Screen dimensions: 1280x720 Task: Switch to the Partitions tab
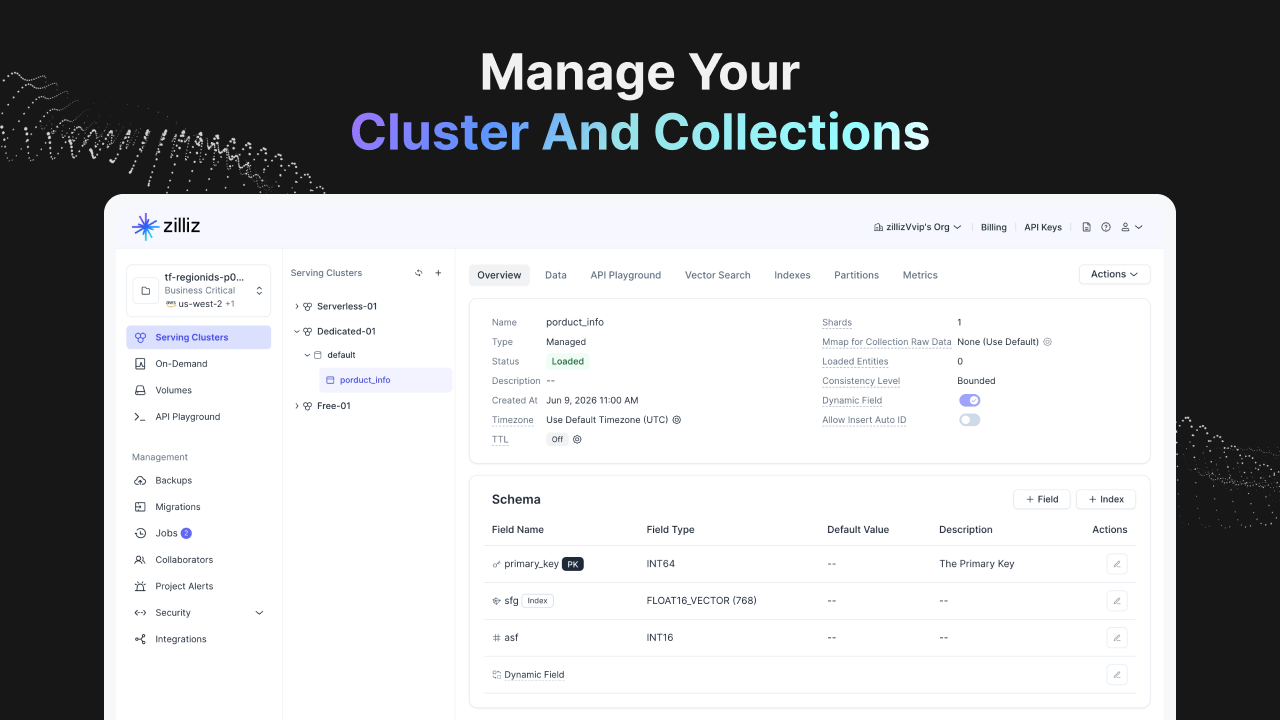[856, 275]
